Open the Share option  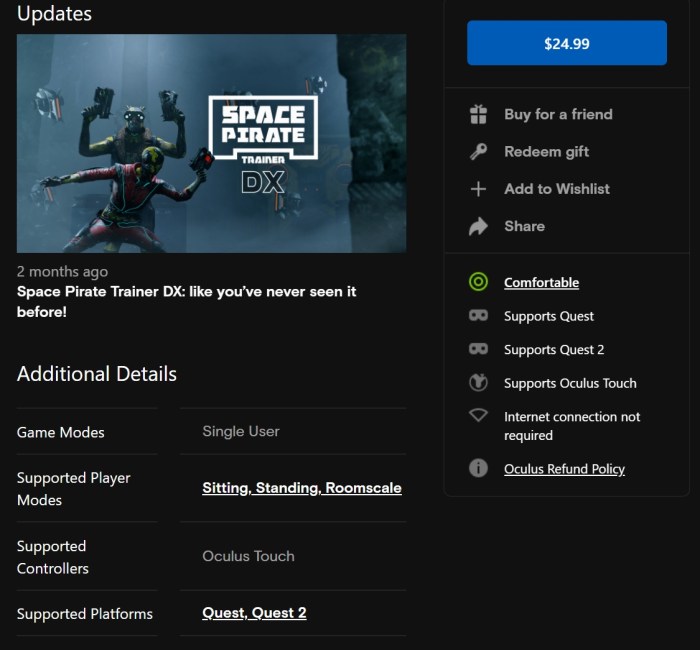[x=524, y=226]
